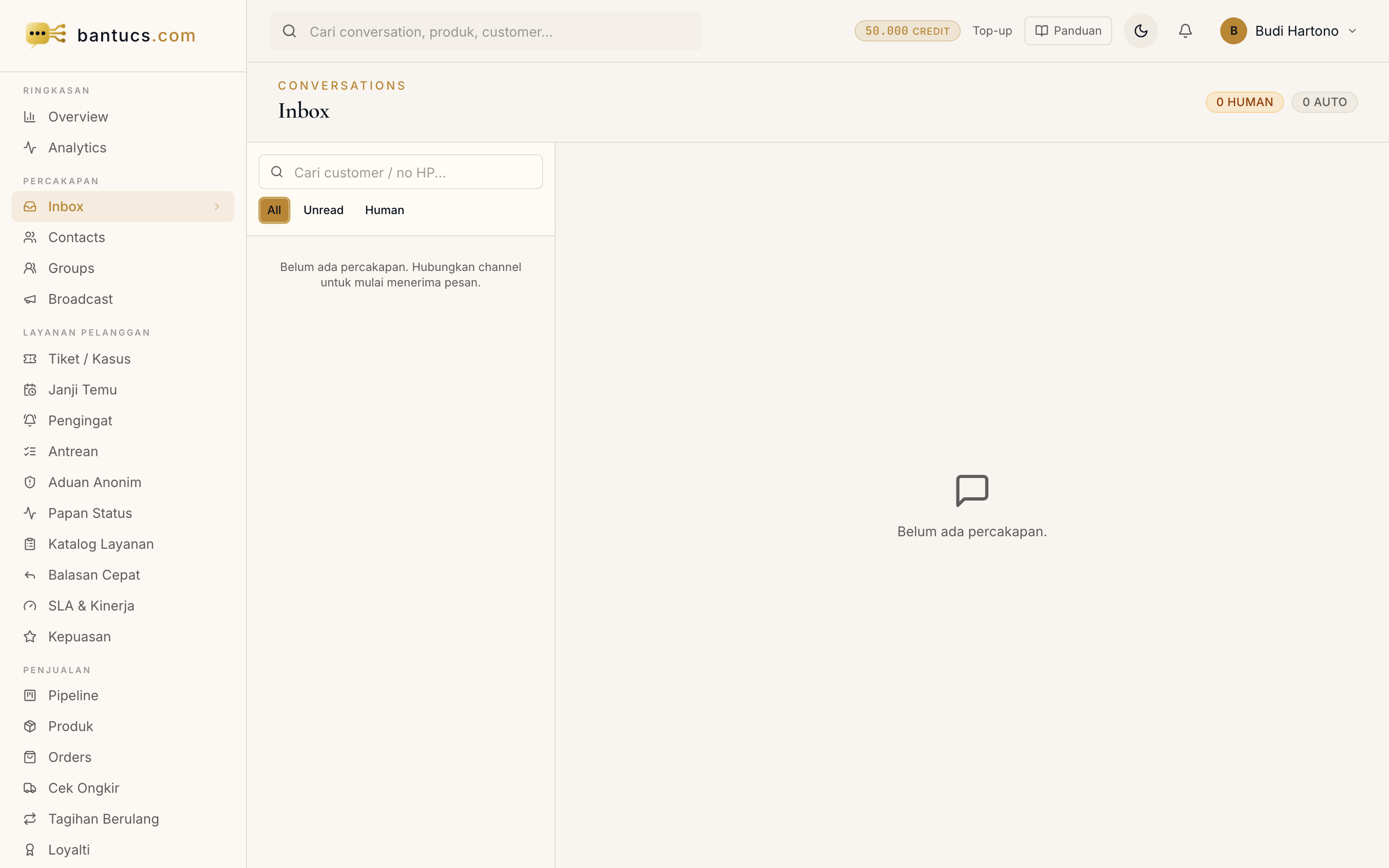Image resolution: width=1389 pixels, height=868 pixels.
Task: Open Broadcast menu item
Action: pyautogui.click(x=123, y=299)
